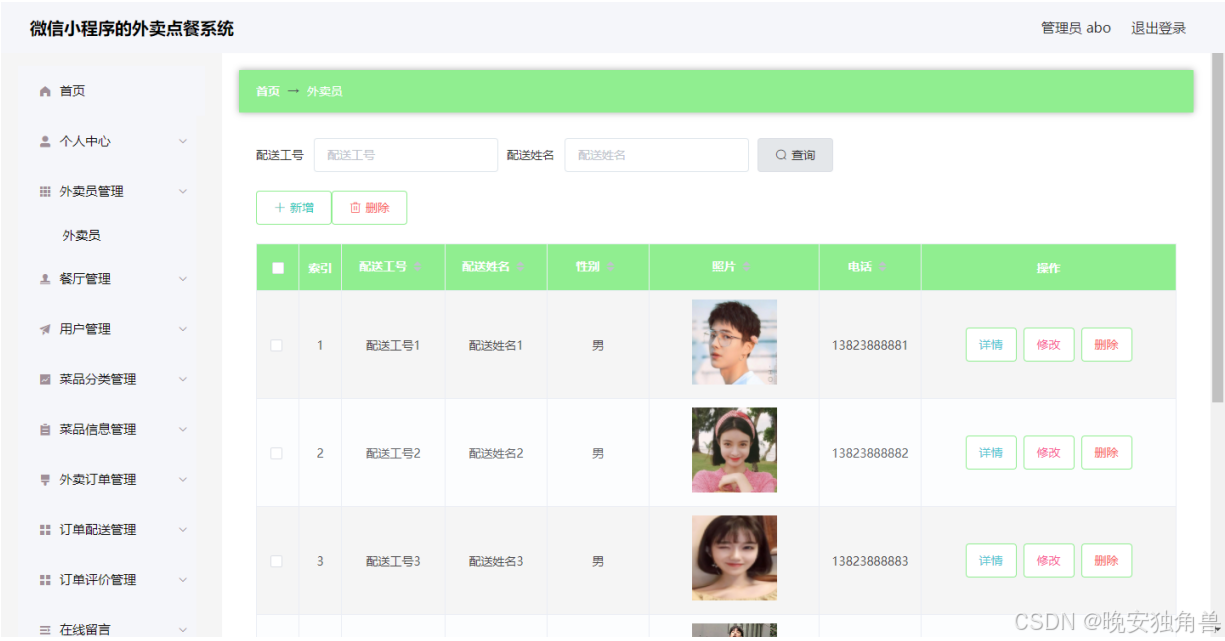Viewport: 1225px width, 641px height.
Task: Click the icon beside 餐厅管理
Action: point(45,279)
